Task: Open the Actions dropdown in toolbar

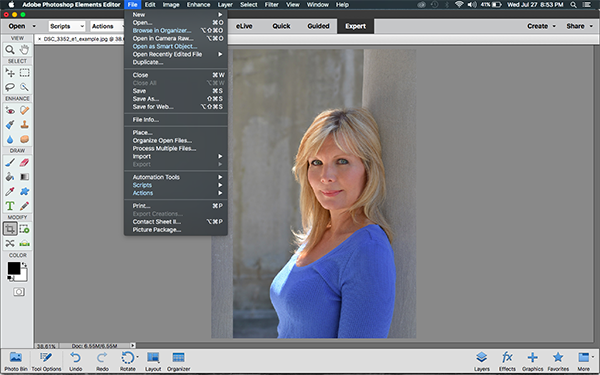Action: [x=108, y=26]
